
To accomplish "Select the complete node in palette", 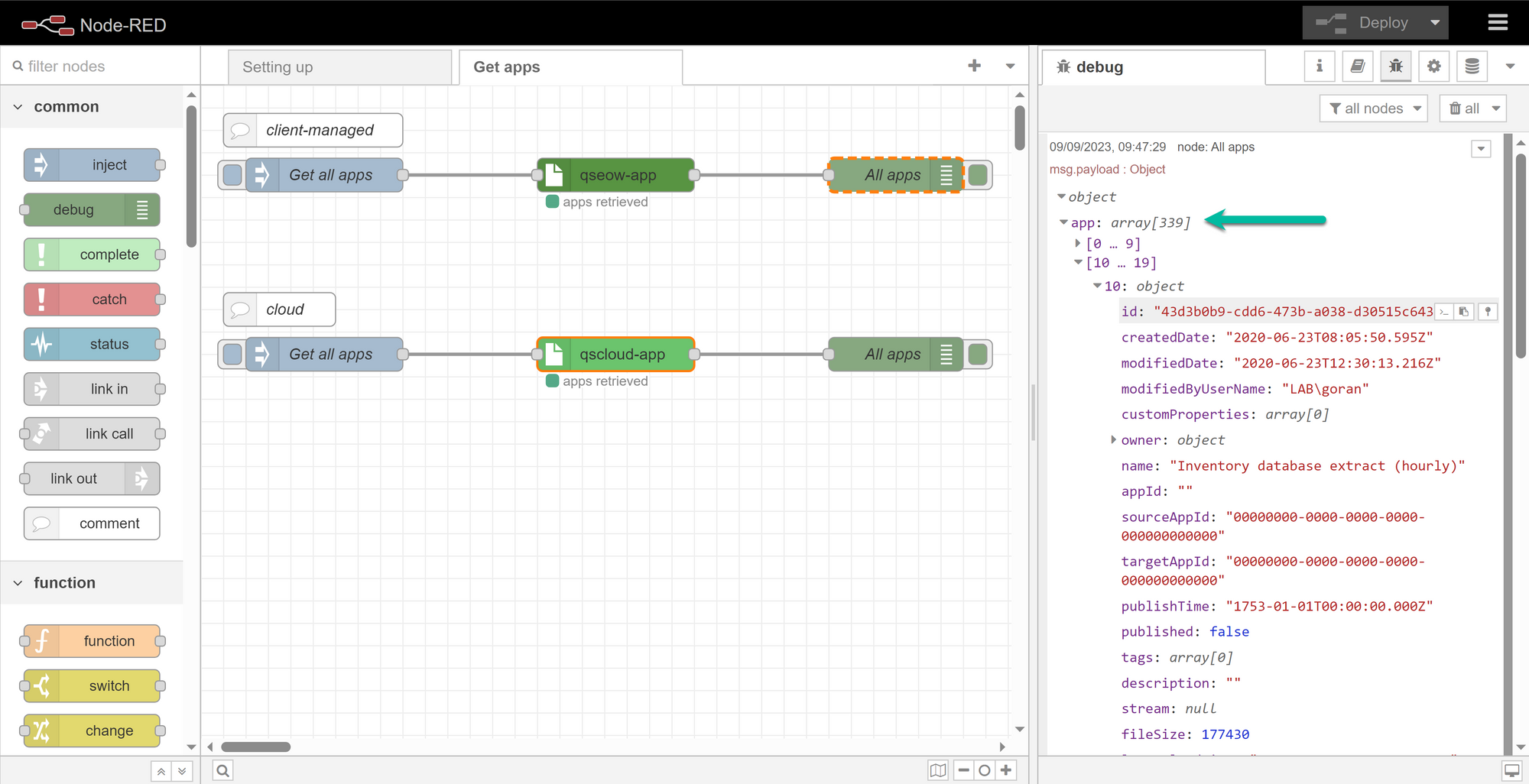I will (93, 254).
